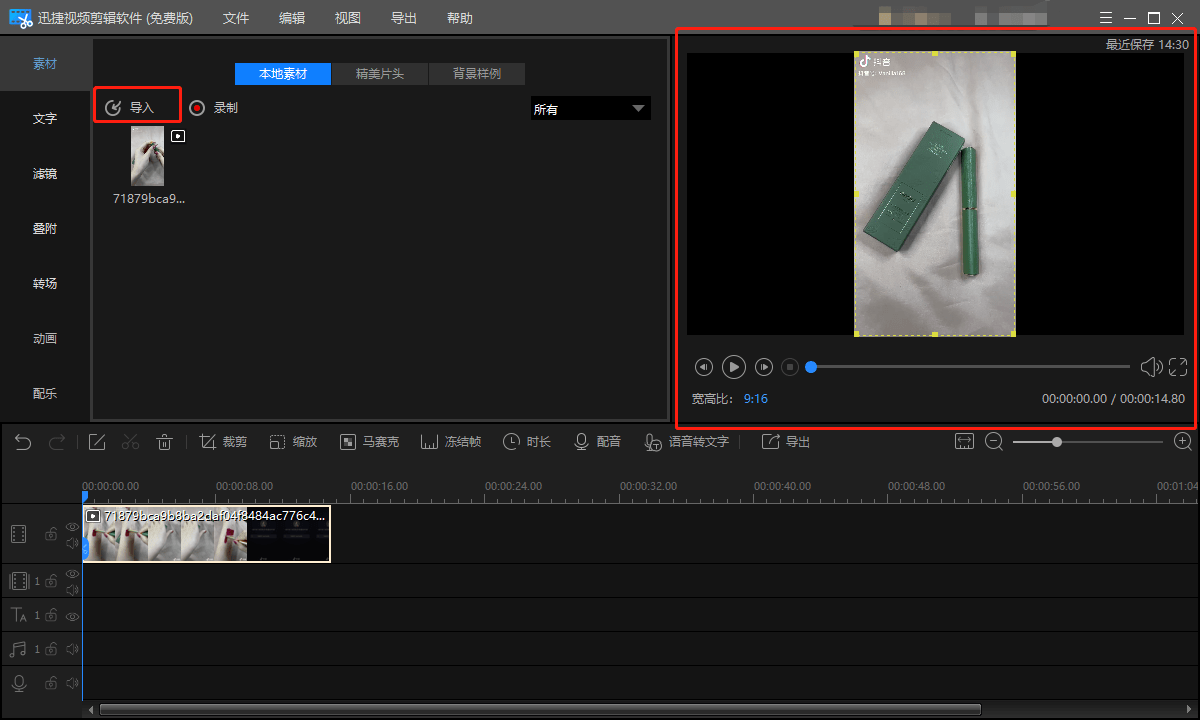1200x720 pixels.
Task: Open the hamburger menu in title bar
Action: 1105,18
